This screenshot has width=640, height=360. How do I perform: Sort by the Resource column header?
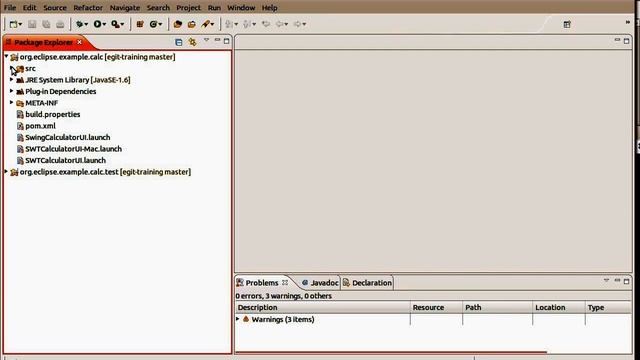tap(436, 307)
